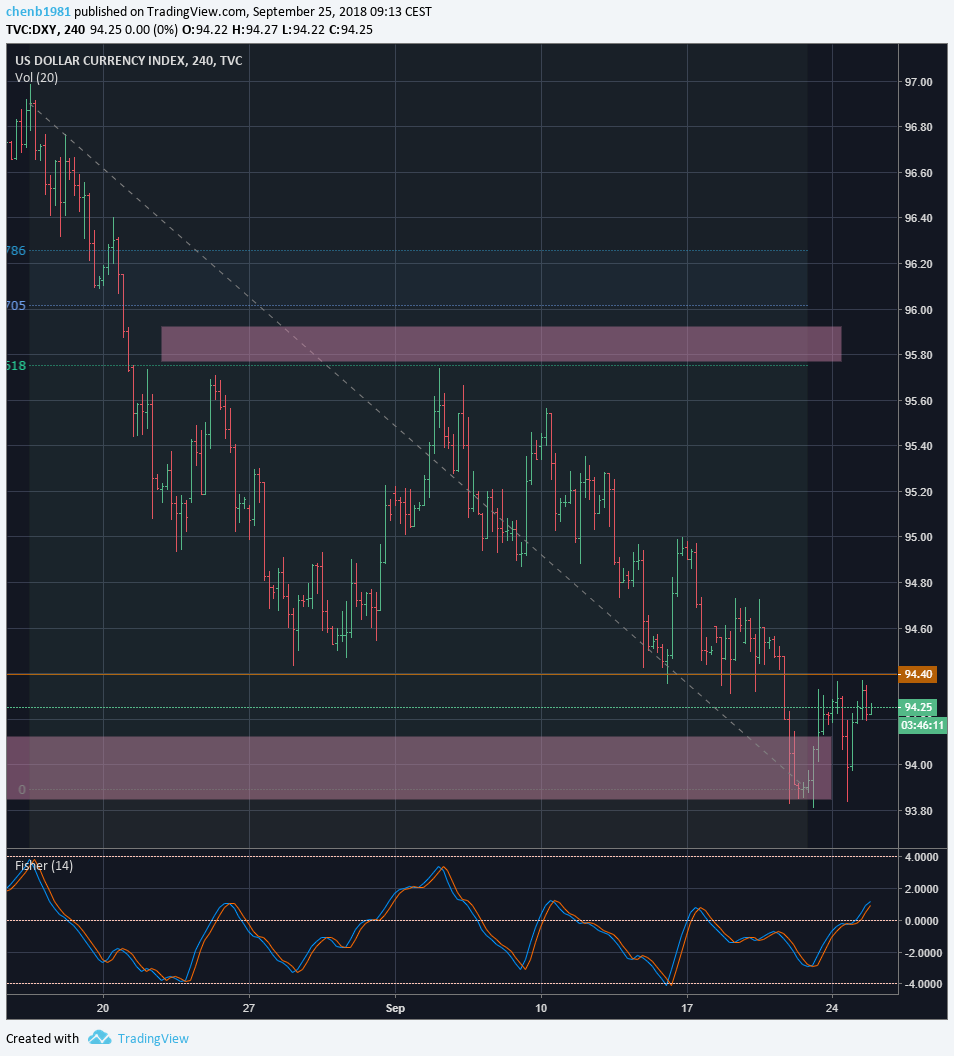The height and width of the screenshot is (1056, 954).
Task: Select the upper pink resistance zone rectangle
Action: 501,343
